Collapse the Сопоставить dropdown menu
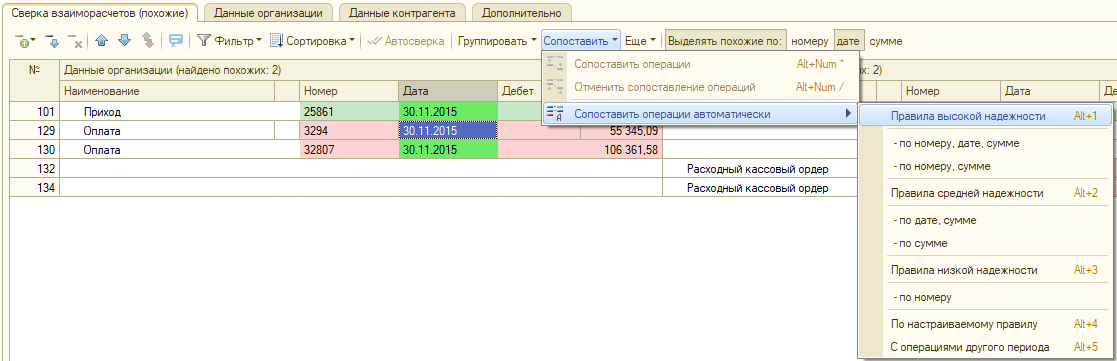Screen dimensions: 1117x361 (581, 41)
